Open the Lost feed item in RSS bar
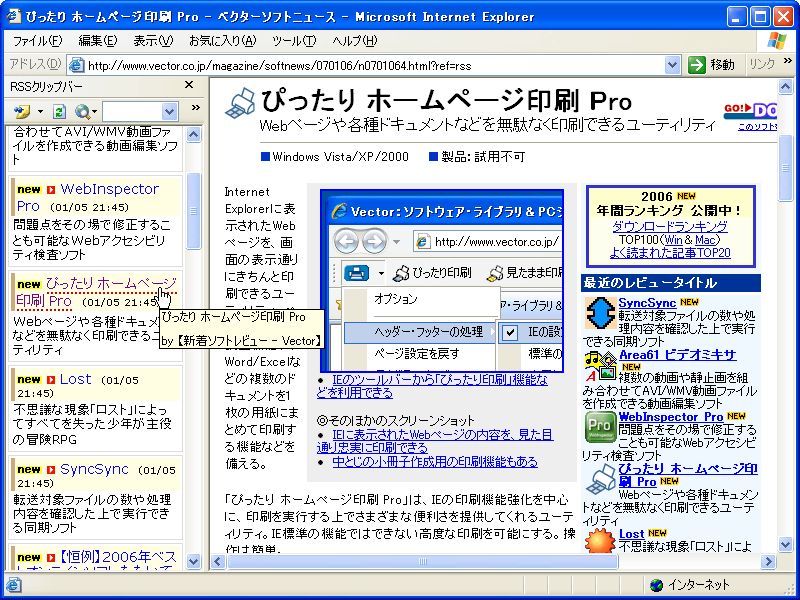 click(x=76, y=379)
